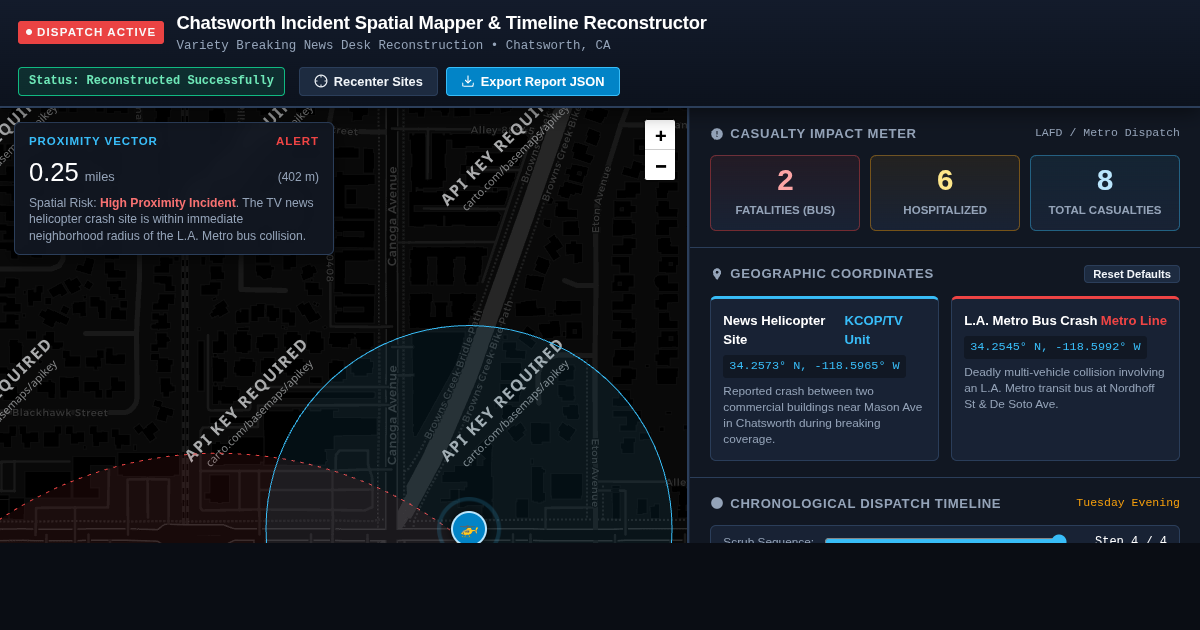Adjust the Scrub Sequence slider handle
The image size is (1200, 630).
coord(1059,541)
